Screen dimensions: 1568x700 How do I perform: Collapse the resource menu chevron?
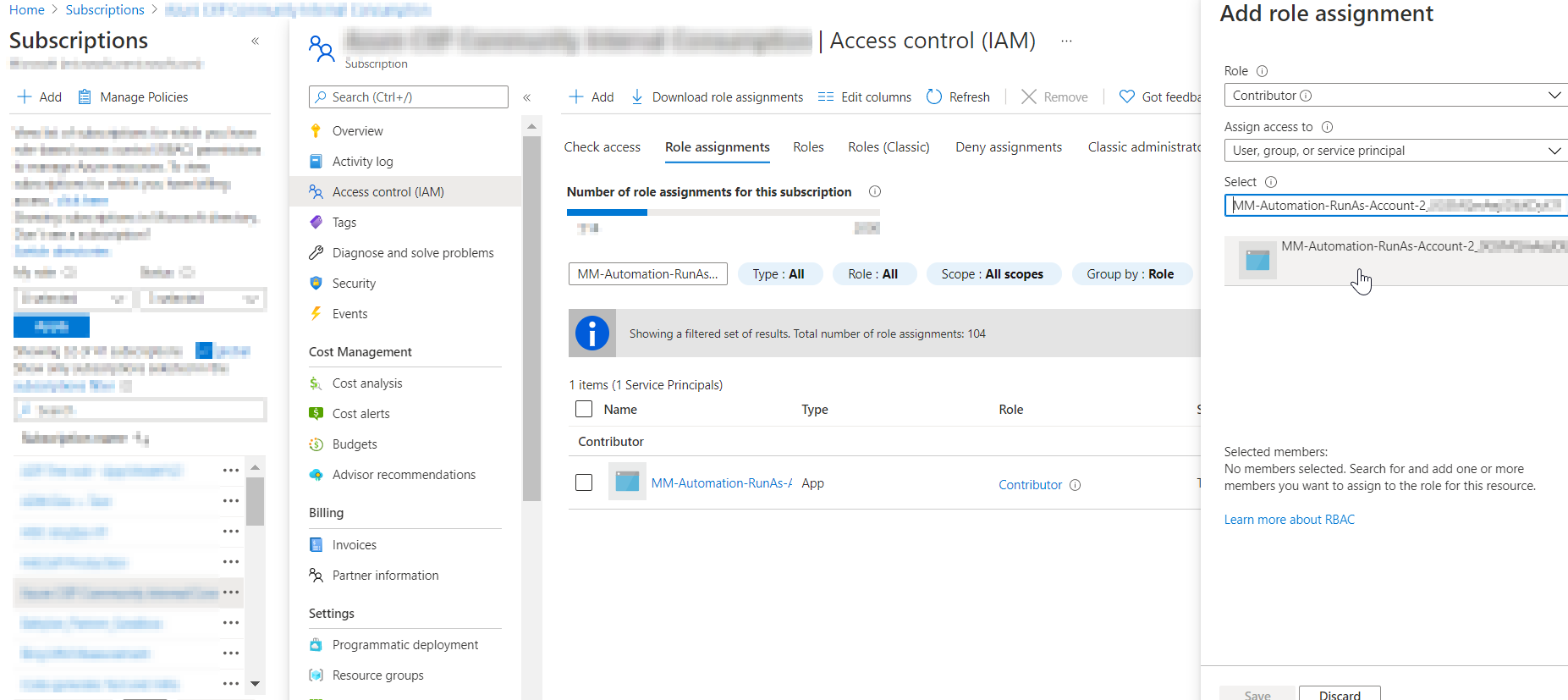pyautogui.click(x=526, y=97)
